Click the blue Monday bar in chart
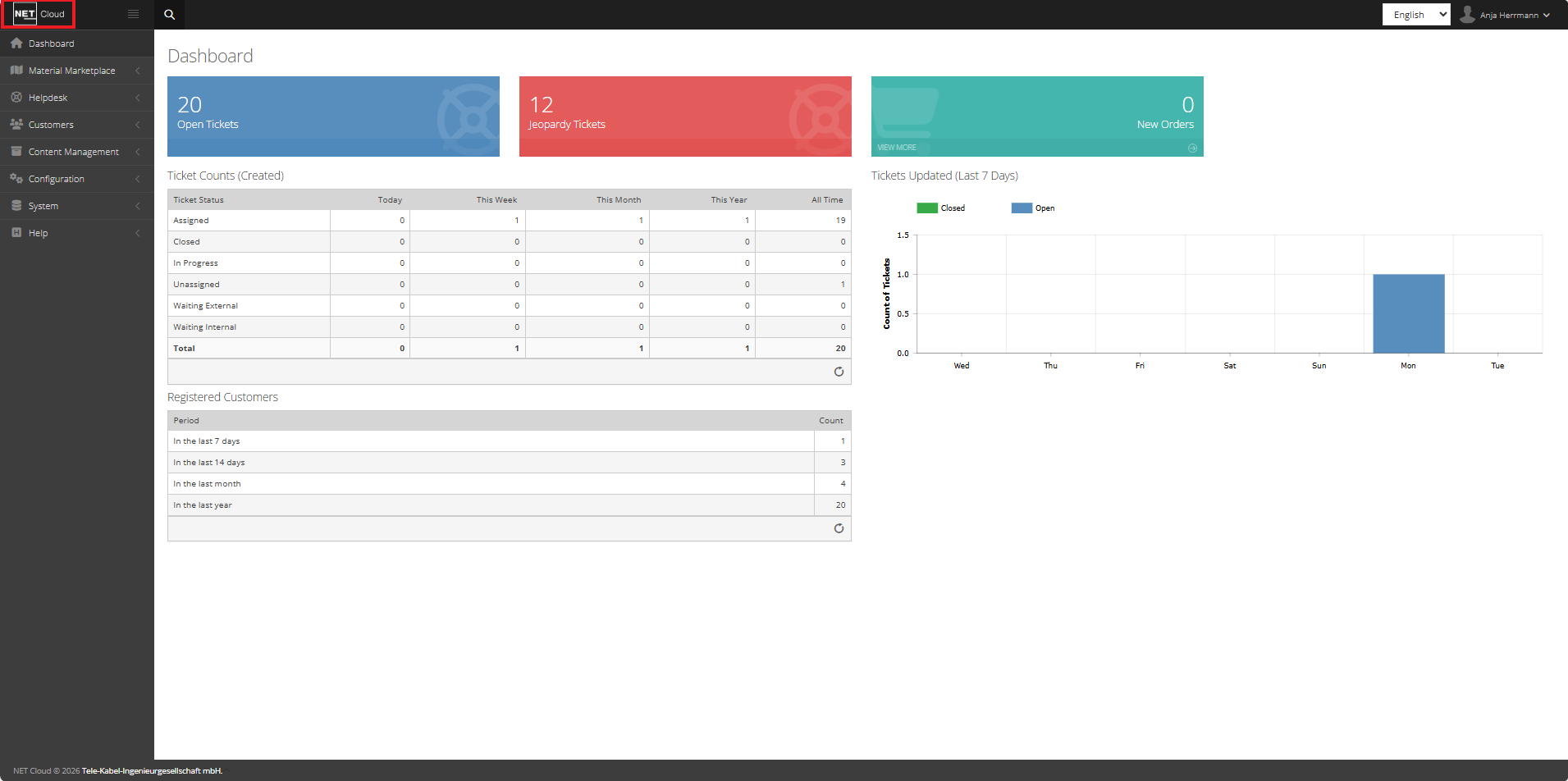 pos(1408,313)
